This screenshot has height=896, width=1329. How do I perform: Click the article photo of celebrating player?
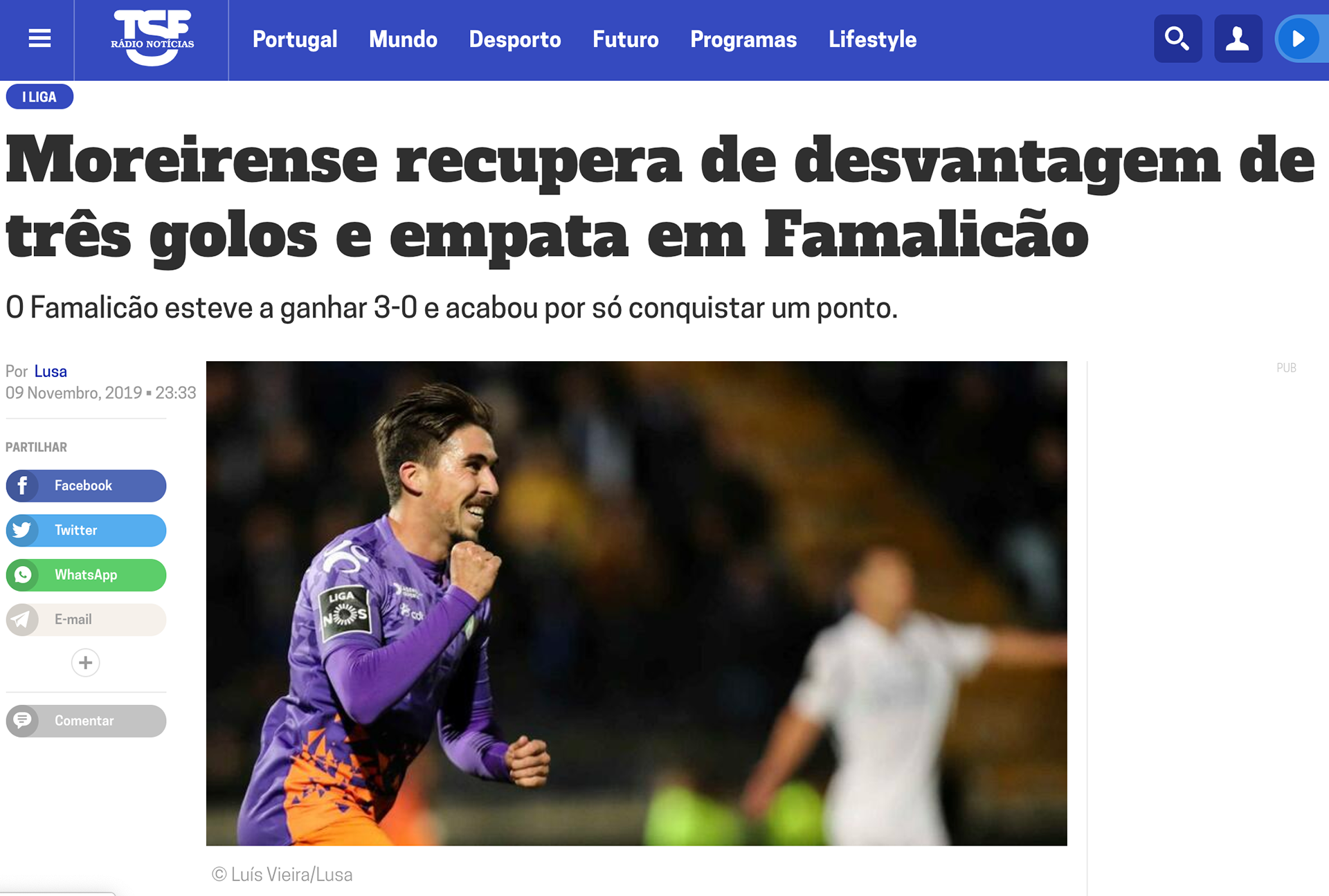(x=637, y=603)
